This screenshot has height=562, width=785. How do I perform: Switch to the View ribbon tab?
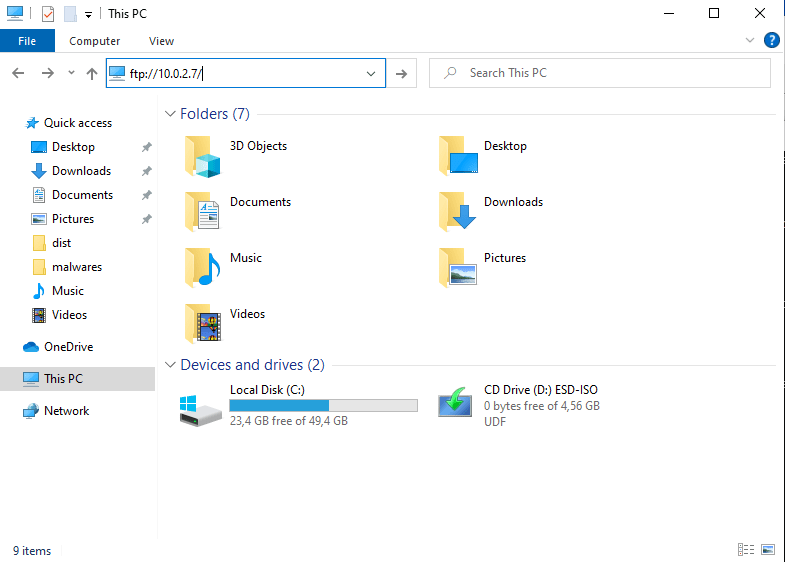(161, 41)
